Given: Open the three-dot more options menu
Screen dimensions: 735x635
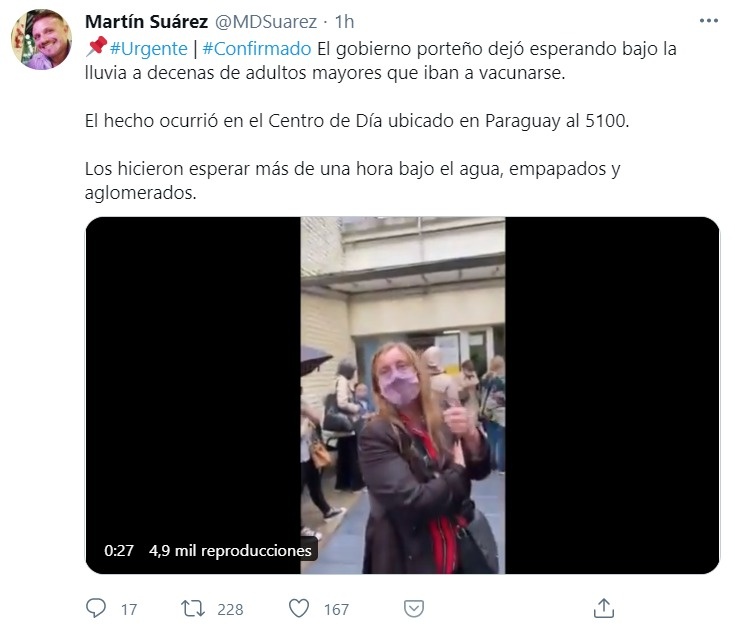Looking at the screenshot, I should pos(709,21).
